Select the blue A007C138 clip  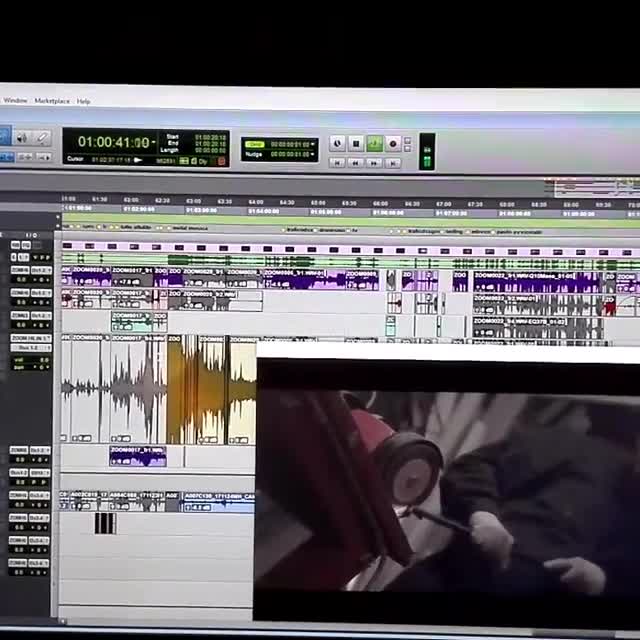(x=219, y=502)
